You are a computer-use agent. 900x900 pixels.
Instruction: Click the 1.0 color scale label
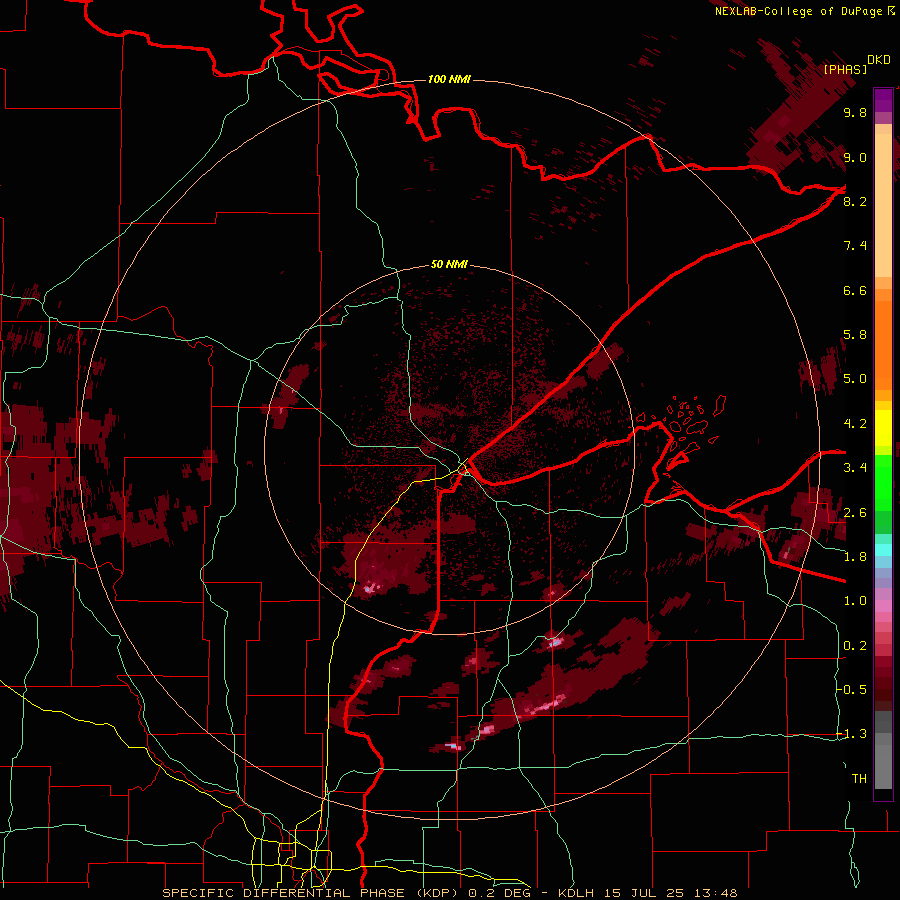click(x=855, y=601)
